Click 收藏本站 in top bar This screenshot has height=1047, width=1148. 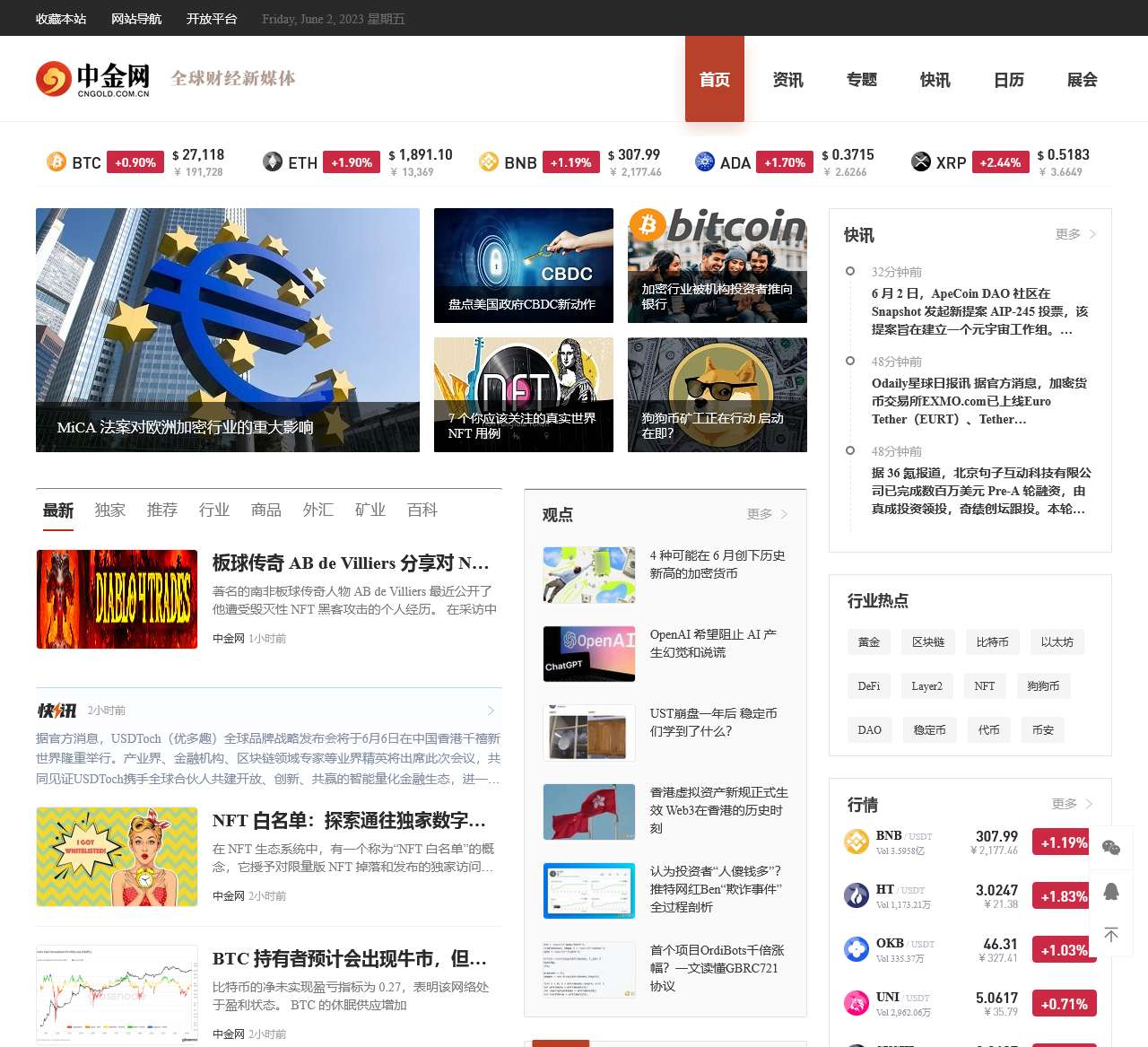61,19
